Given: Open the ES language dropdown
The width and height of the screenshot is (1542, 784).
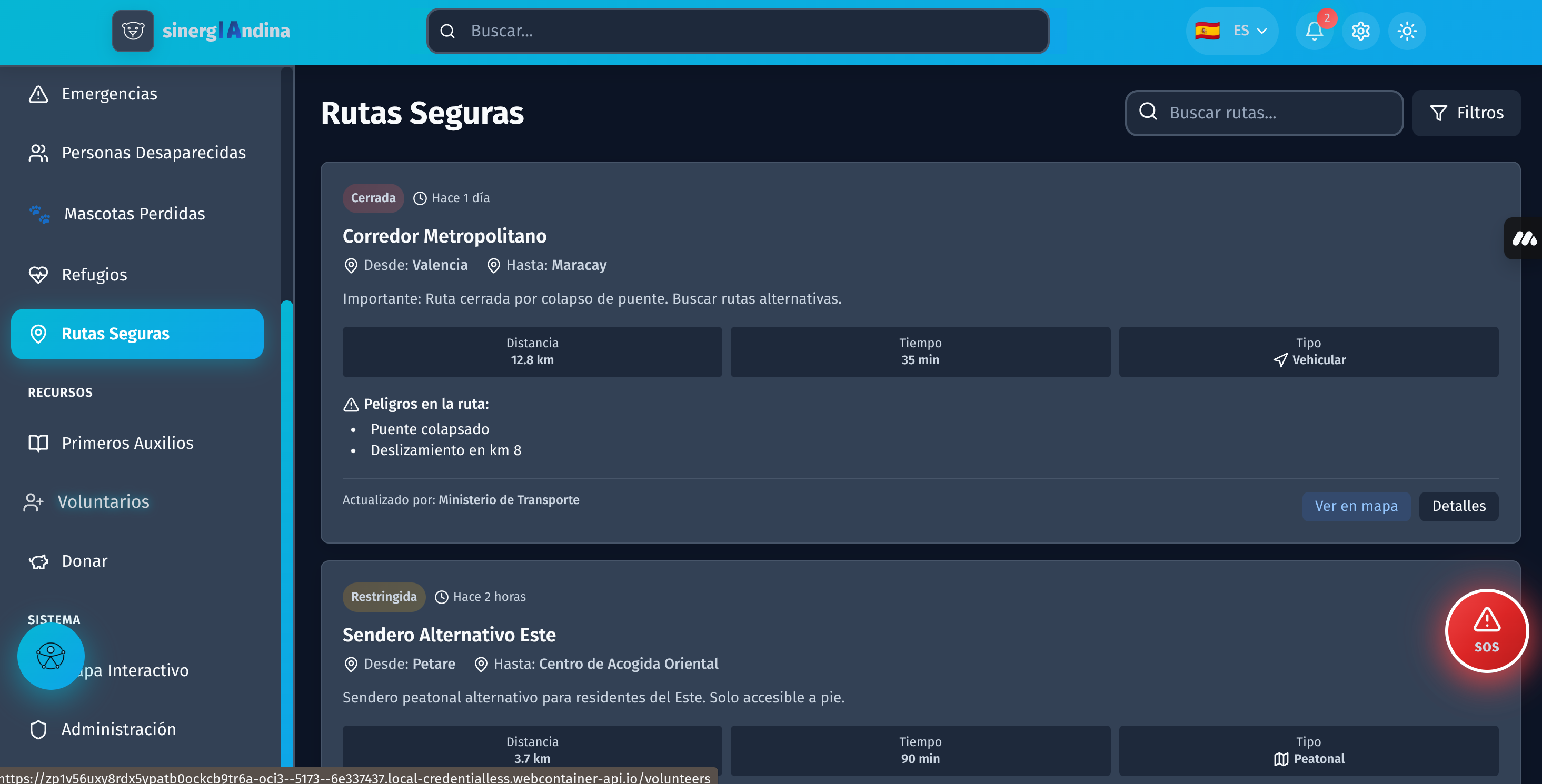Looking at the screenshot, I should 1231,31.
